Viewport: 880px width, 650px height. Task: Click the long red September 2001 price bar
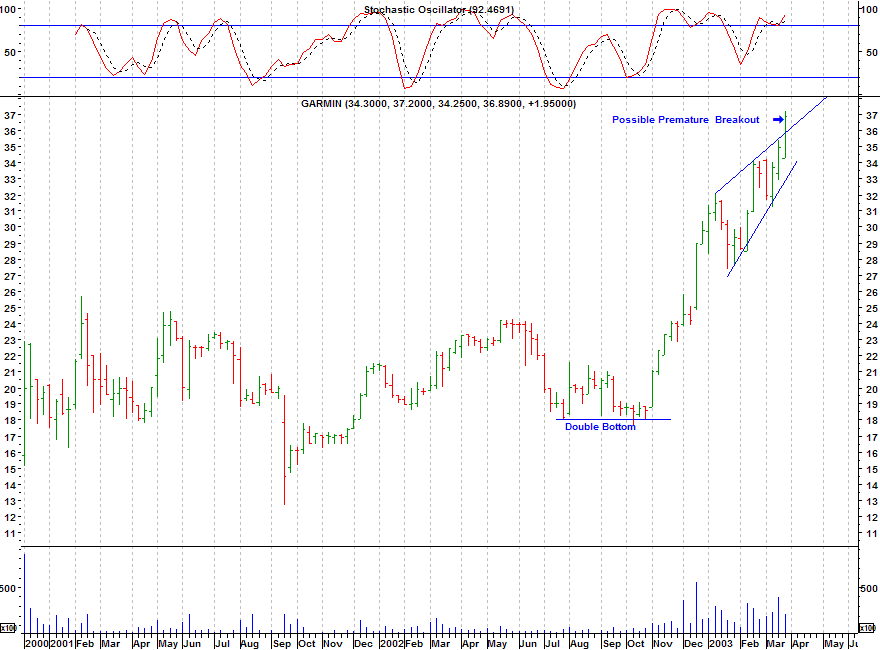coord(285,450)
